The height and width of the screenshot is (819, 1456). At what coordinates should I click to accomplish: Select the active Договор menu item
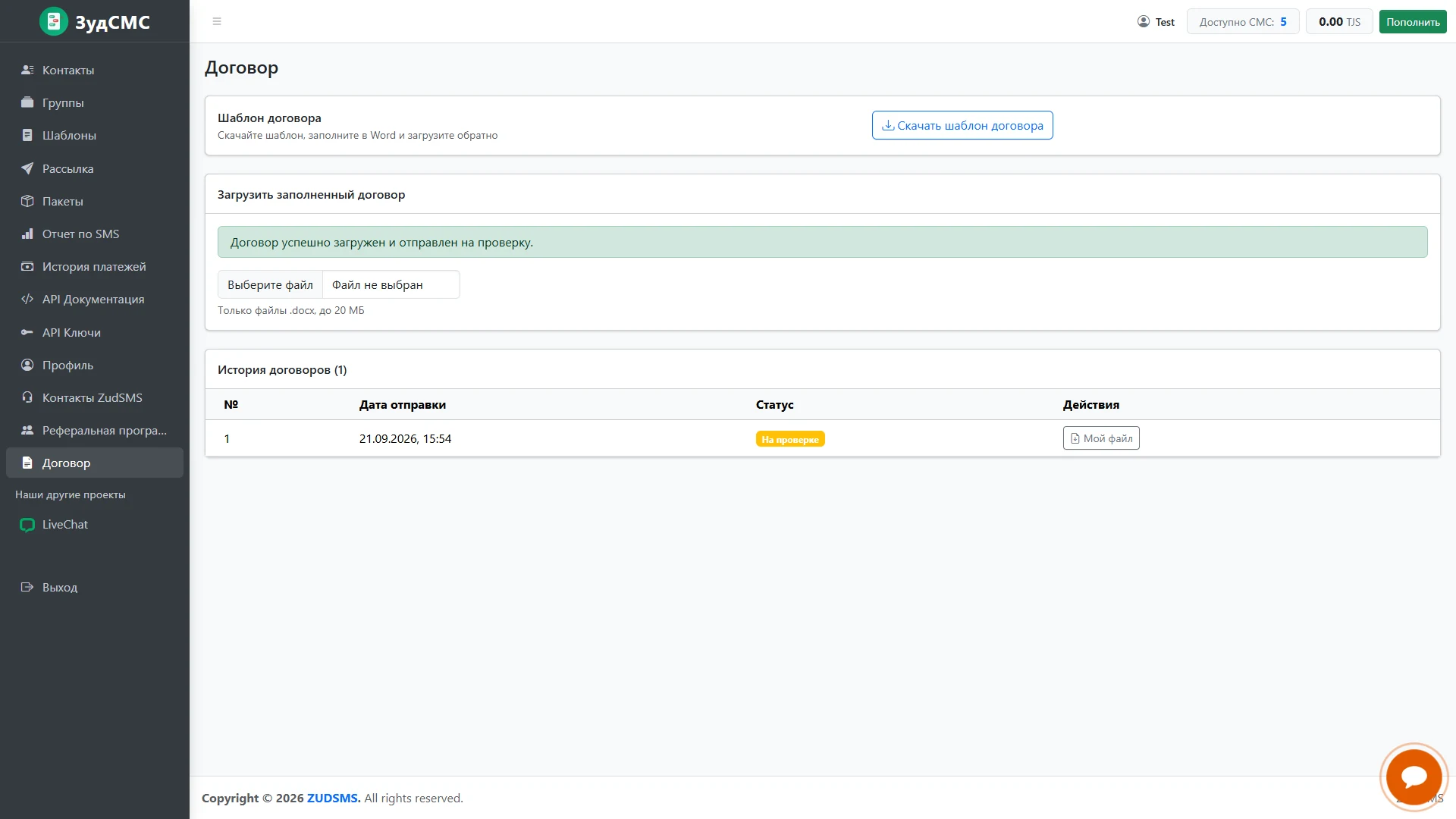click(95, 463)
